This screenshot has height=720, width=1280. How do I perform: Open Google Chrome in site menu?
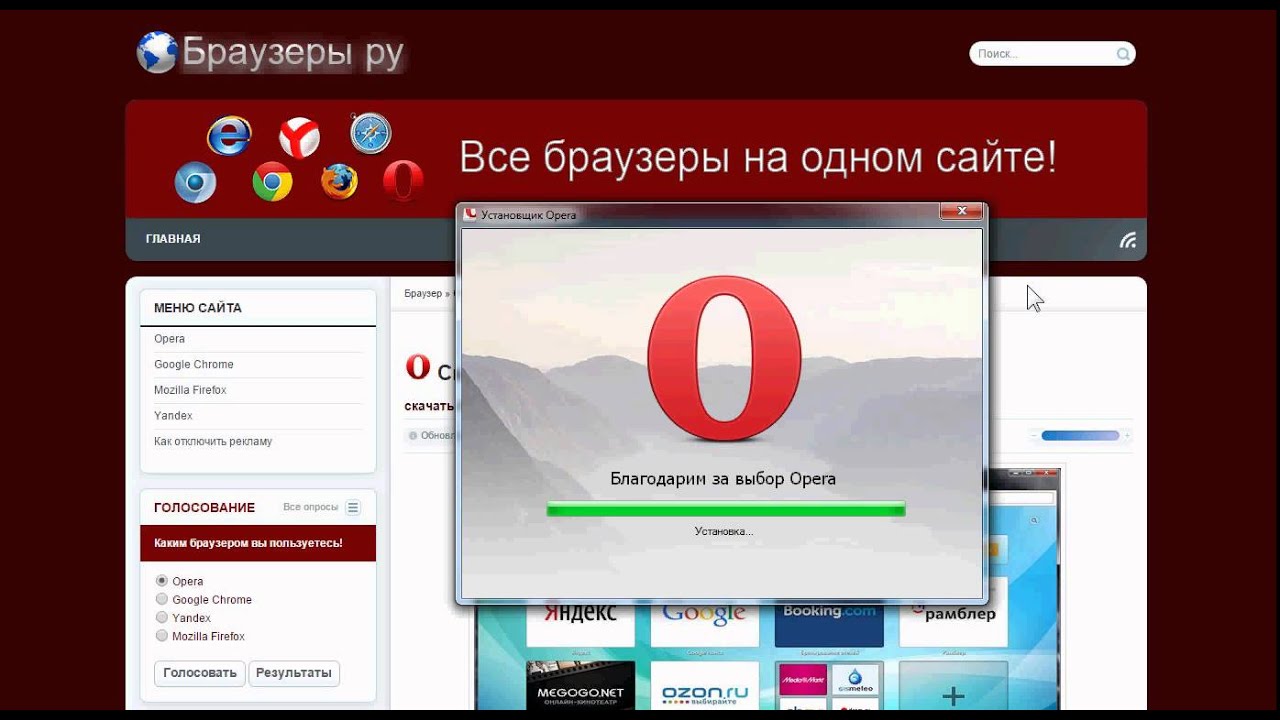[194, 365]
